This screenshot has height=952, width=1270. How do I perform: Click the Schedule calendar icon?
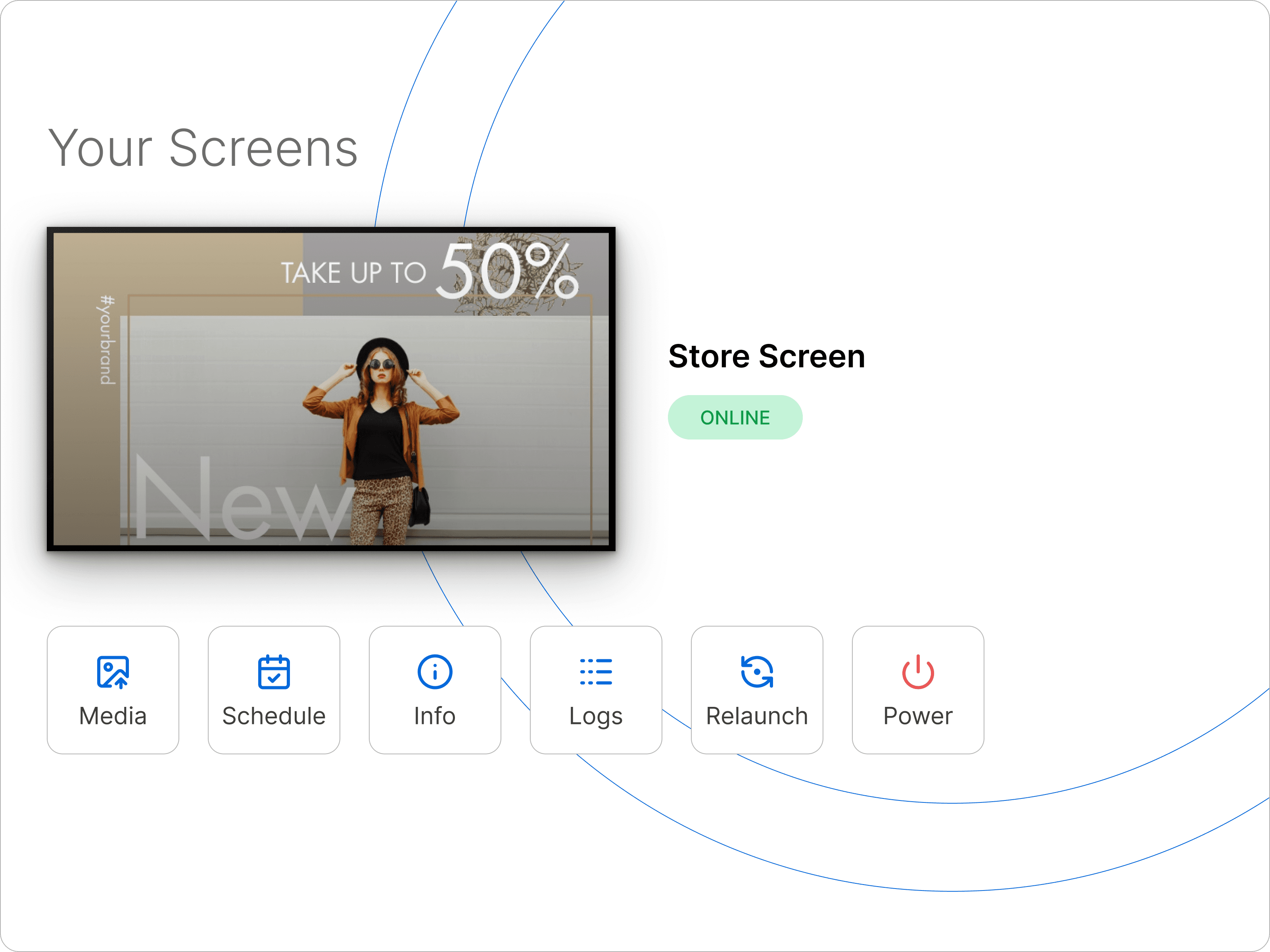(274, 671)
